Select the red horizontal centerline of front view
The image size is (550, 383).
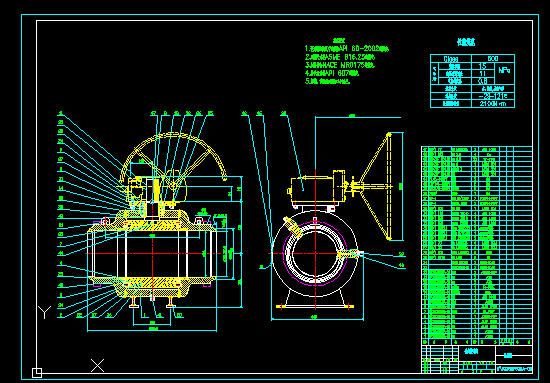pos(153,253)
